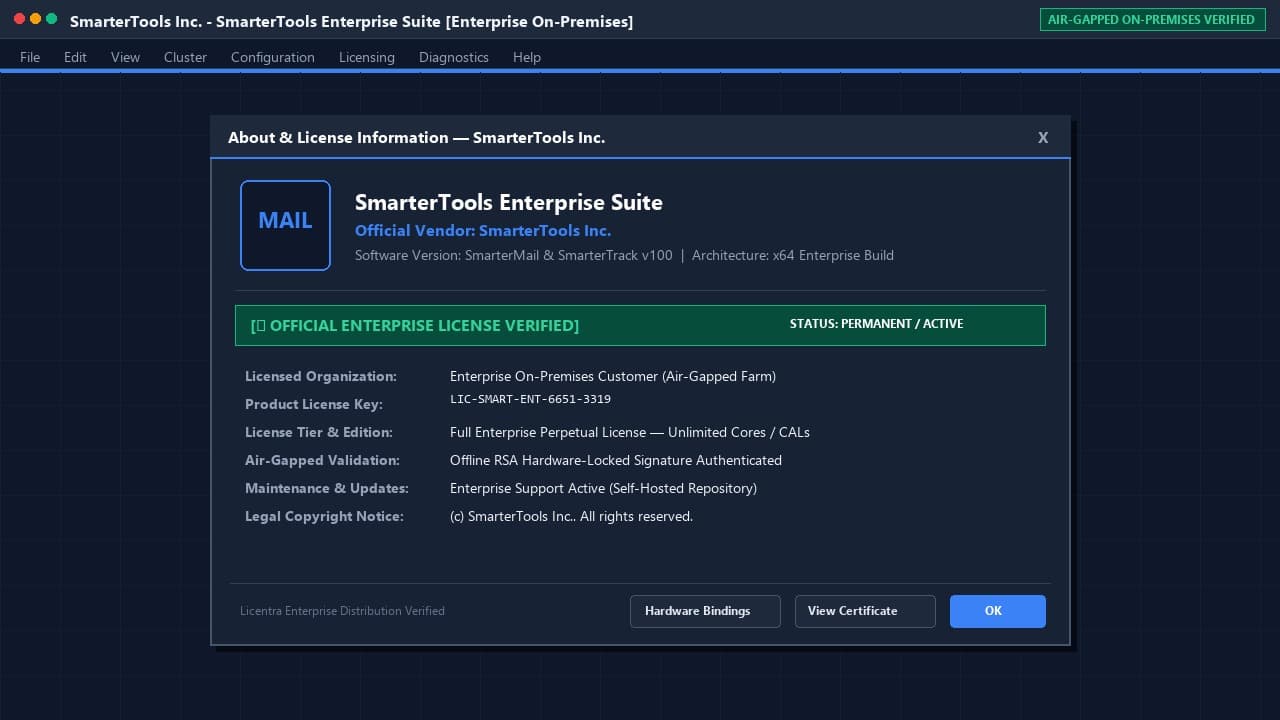Click the green maximize dot
The width and height of the screenshot is (1280, 720).
(x=51, y=19)
